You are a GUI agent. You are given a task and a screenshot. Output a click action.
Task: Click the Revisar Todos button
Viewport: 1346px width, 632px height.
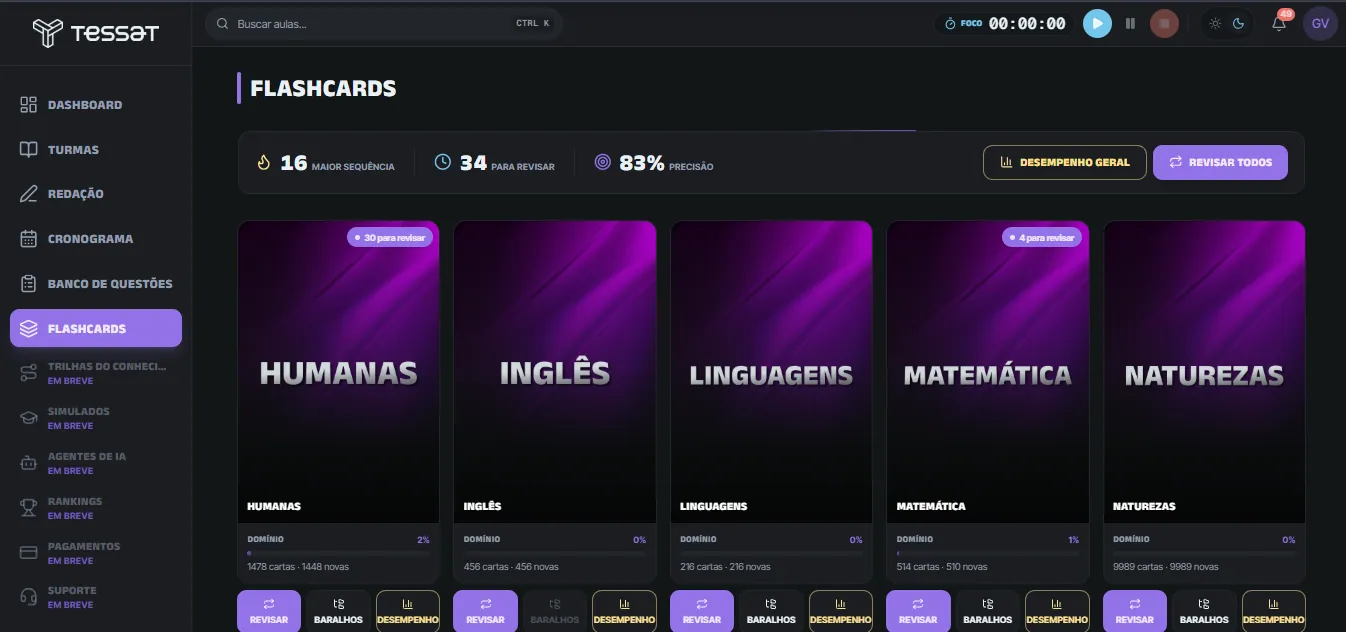(x=1220, y=162)
